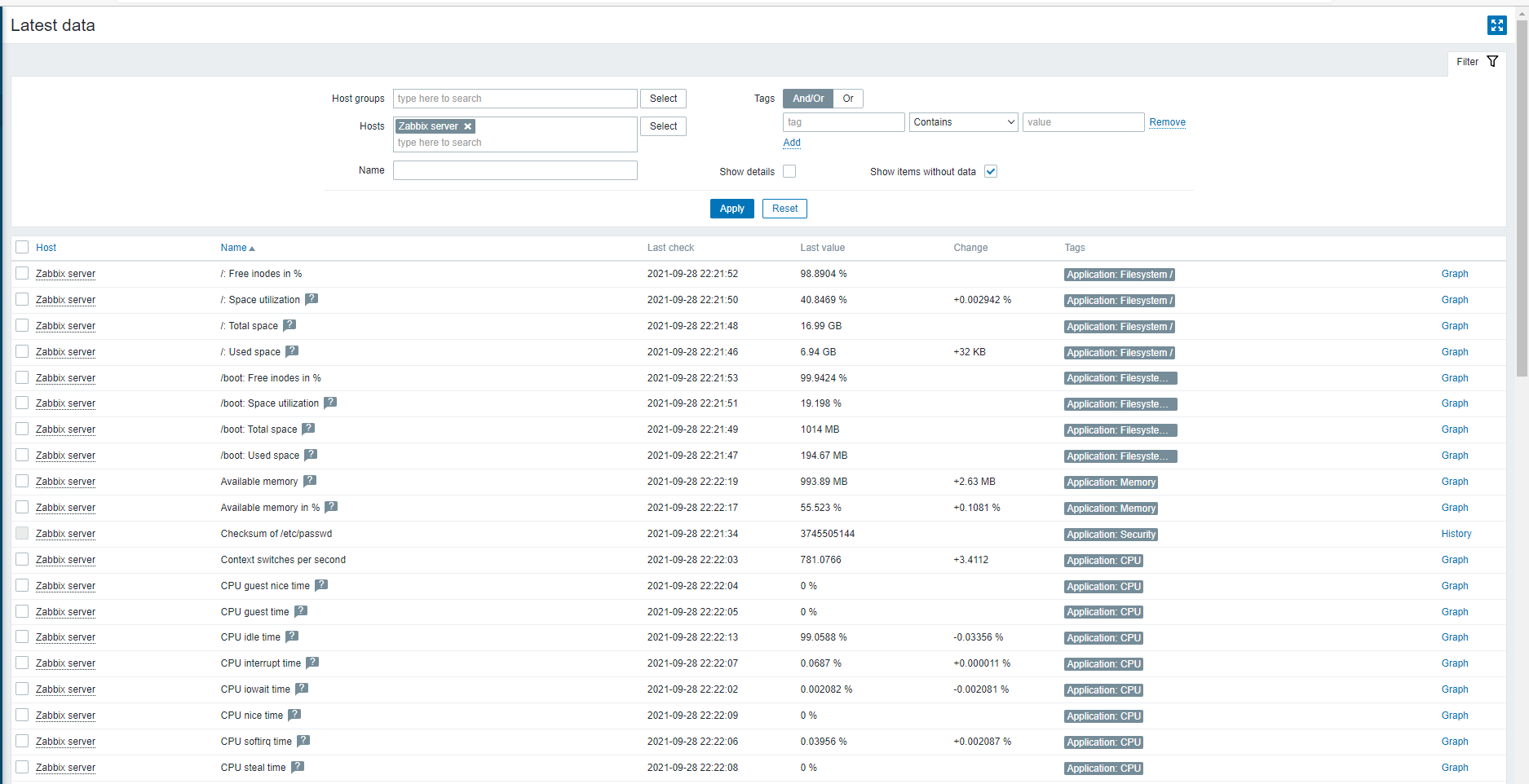Focus the Host groups search field
The width and height of the screenshot is (1529, 784).
coord(515,99)
